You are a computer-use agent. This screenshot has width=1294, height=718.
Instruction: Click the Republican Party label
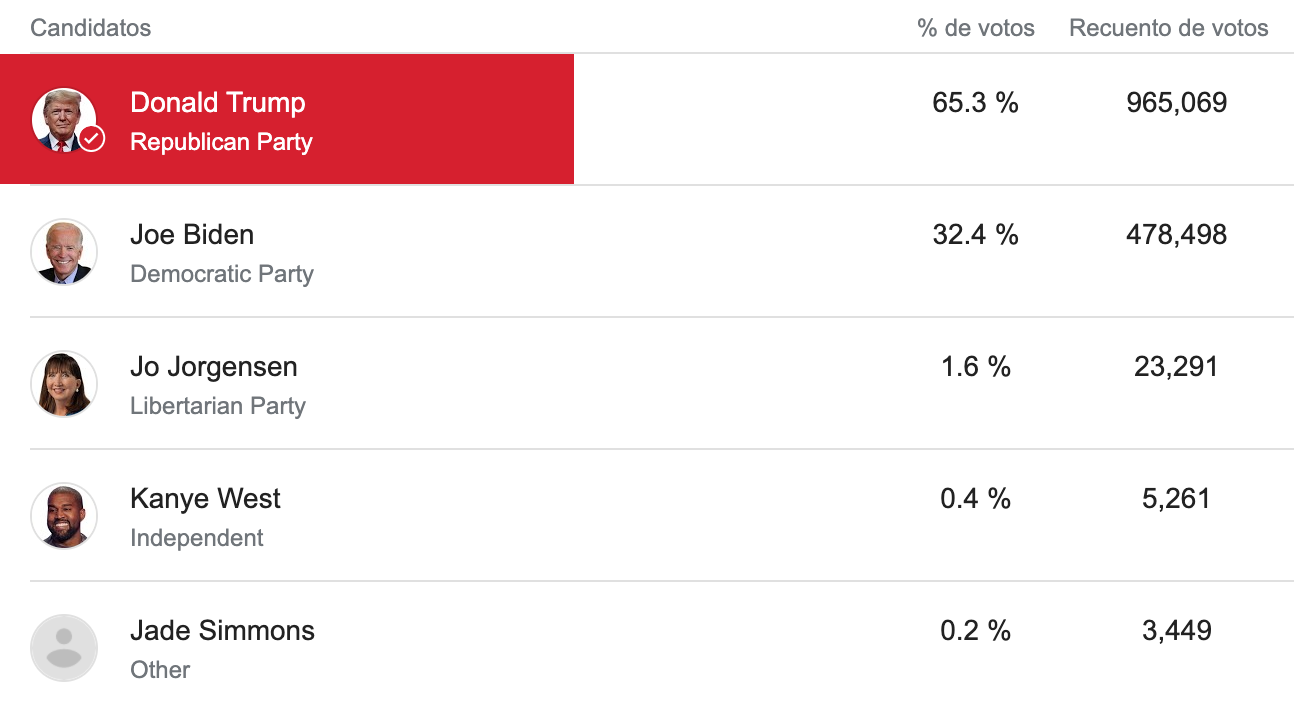[x=221, y=142]
